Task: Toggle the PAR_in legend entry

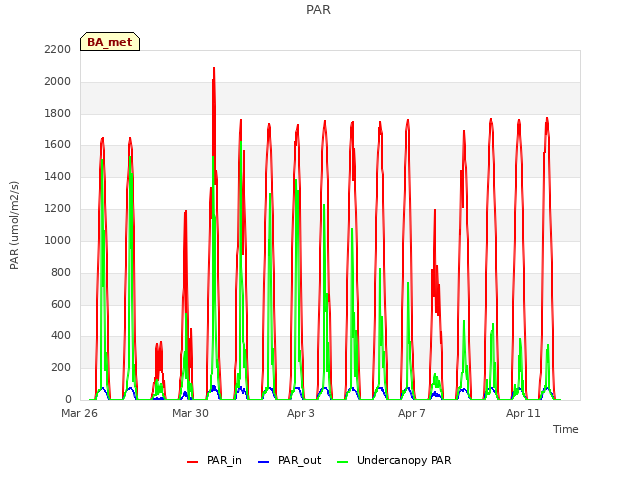Action: point(214,460)
